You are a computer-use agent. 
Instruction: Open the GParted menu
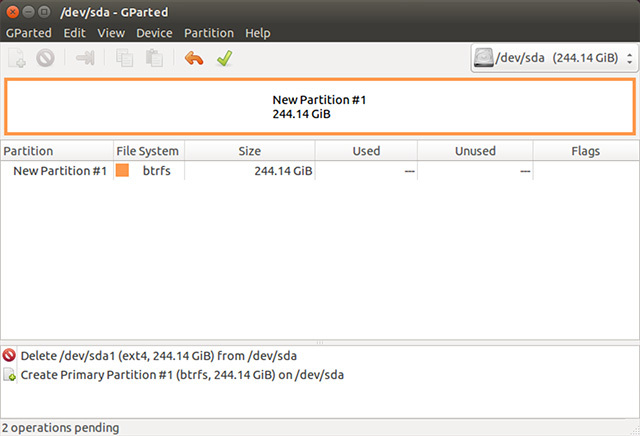click(x=29, y=33)
